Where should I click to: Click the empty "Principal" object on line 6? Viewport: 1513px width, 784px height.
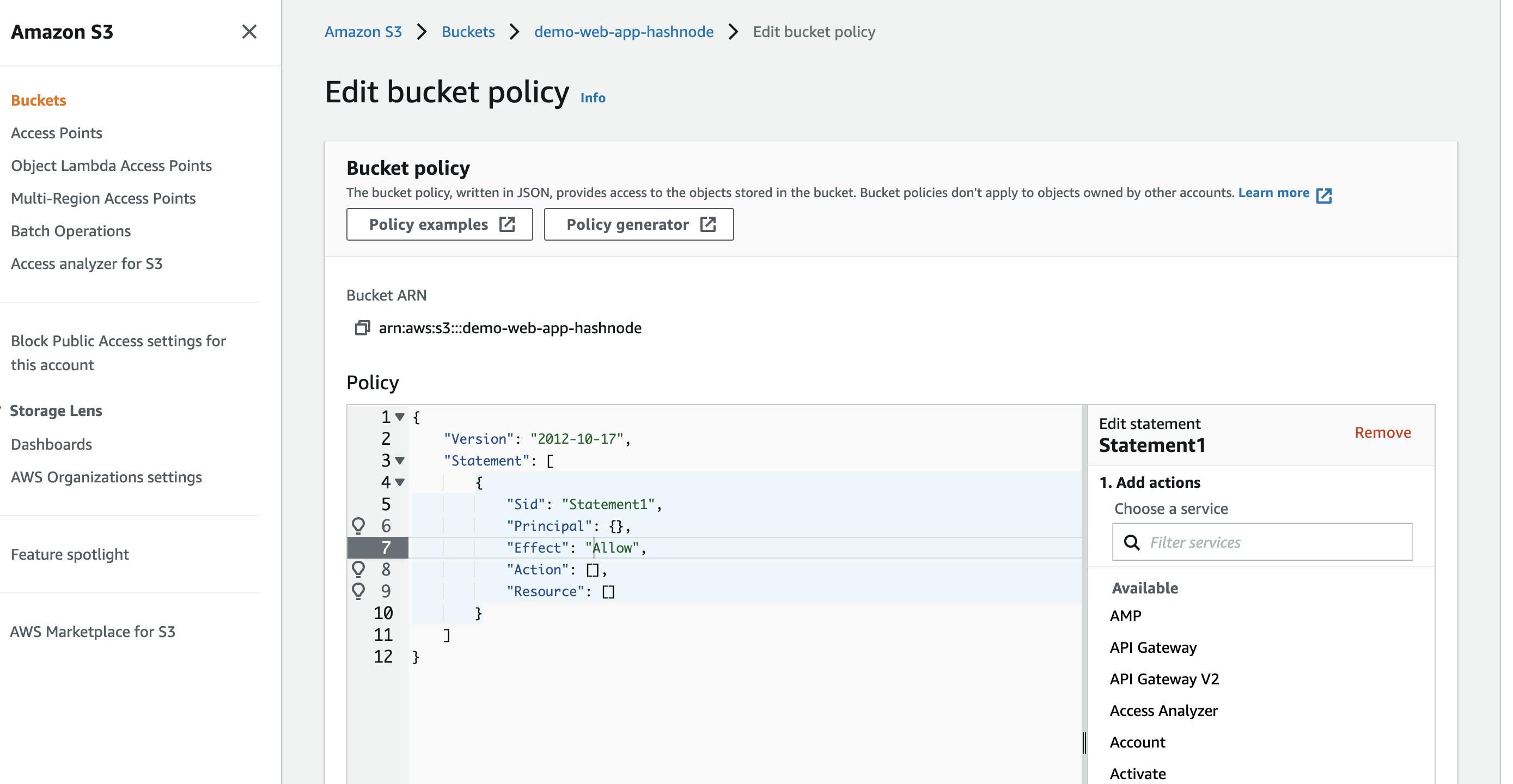(x=615, y=526)
